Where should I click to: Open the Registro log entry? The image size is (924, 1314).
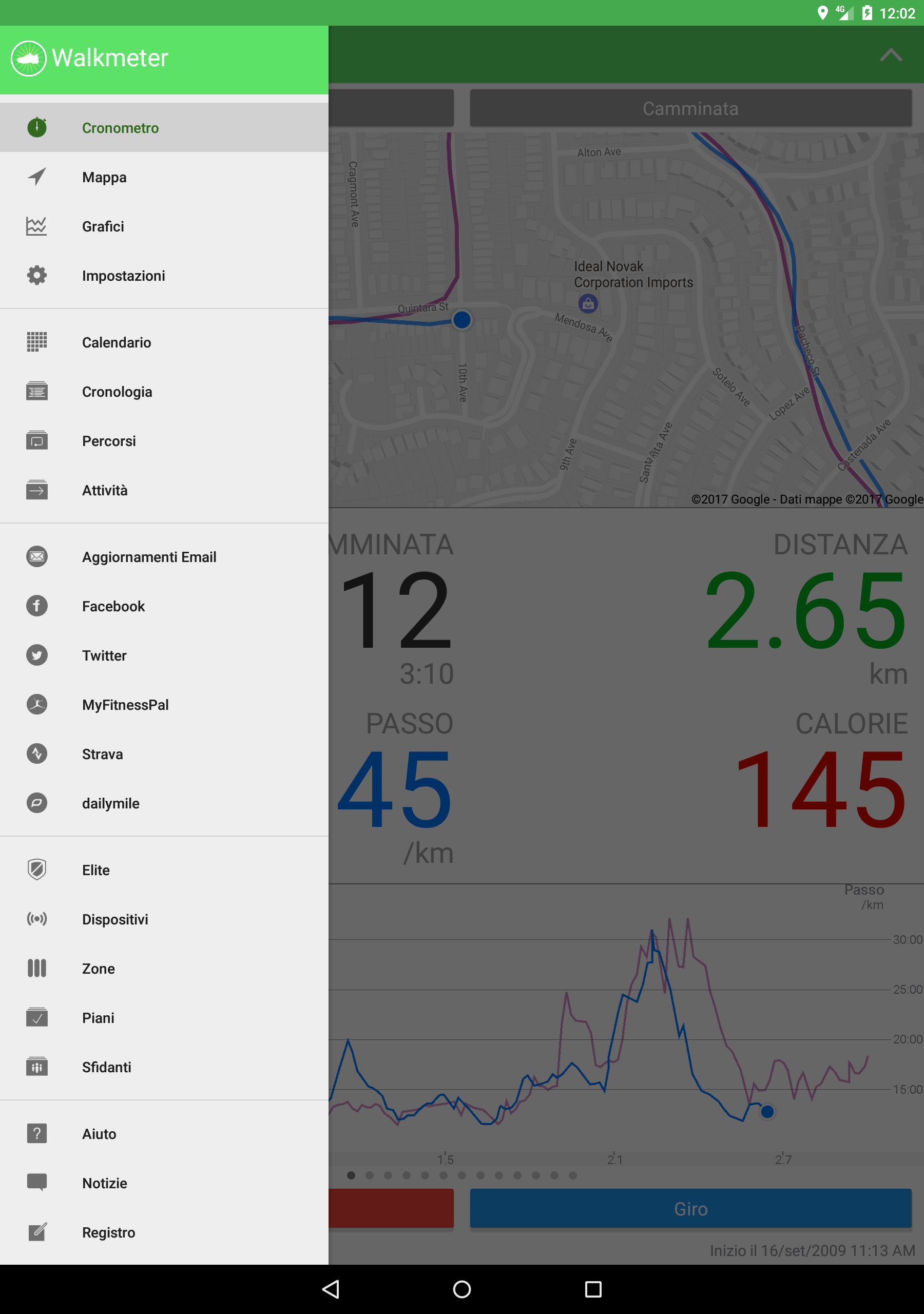click(x=164, y=1231)
